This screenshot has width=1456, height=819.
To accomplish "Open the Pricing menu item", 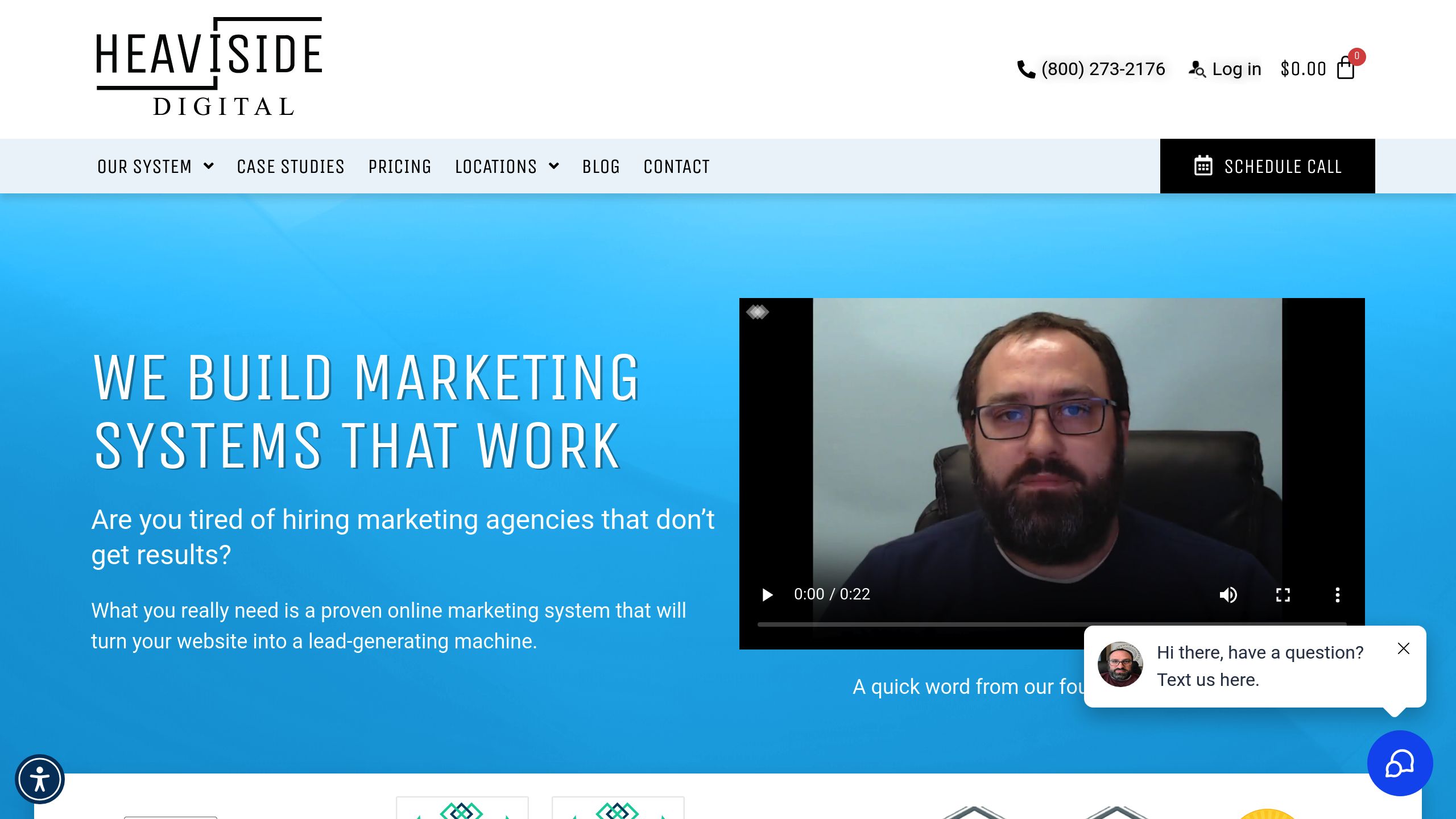I will [x=400, y=167].
